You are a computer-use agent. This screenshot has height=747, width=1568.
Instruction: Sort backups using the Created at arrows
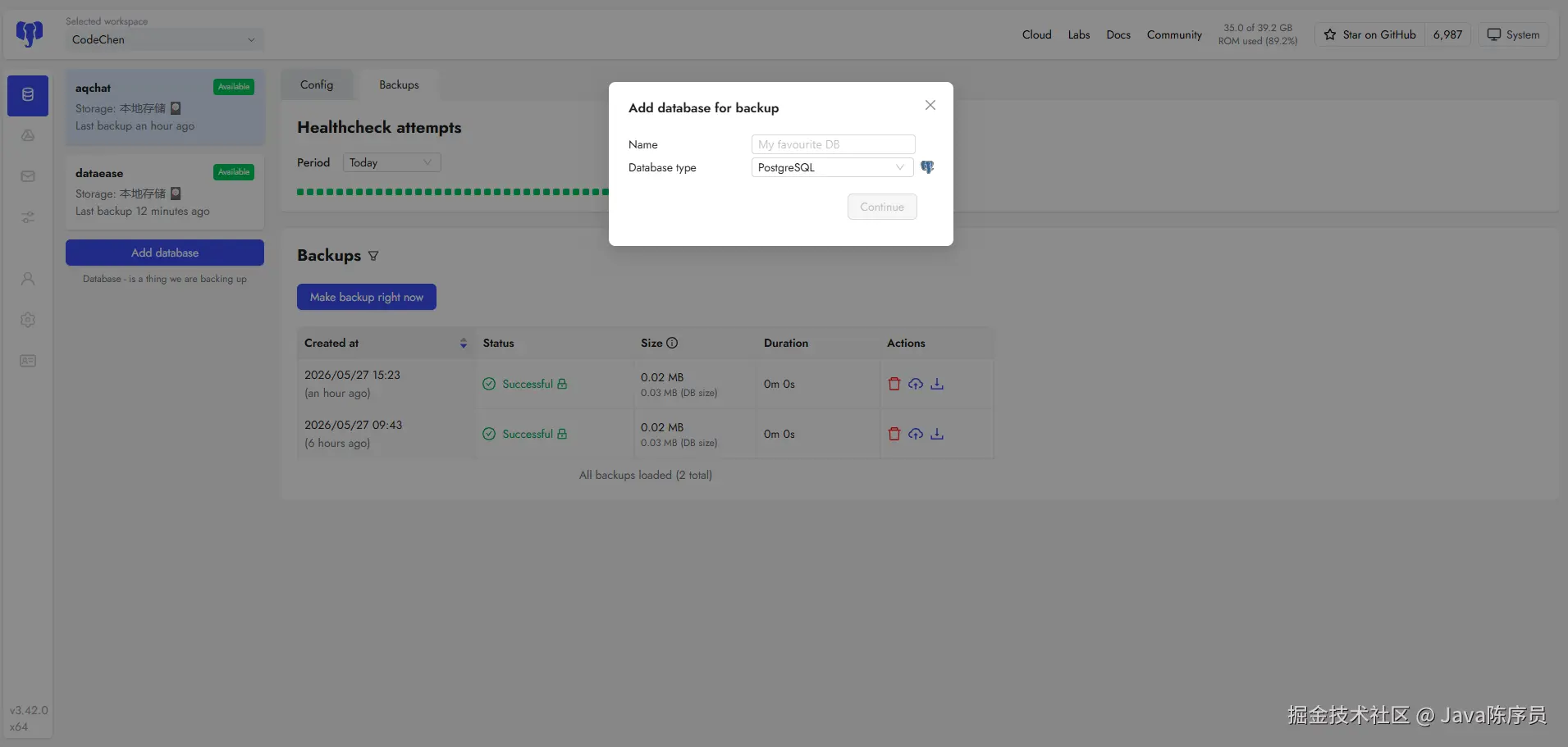[464, 344]
